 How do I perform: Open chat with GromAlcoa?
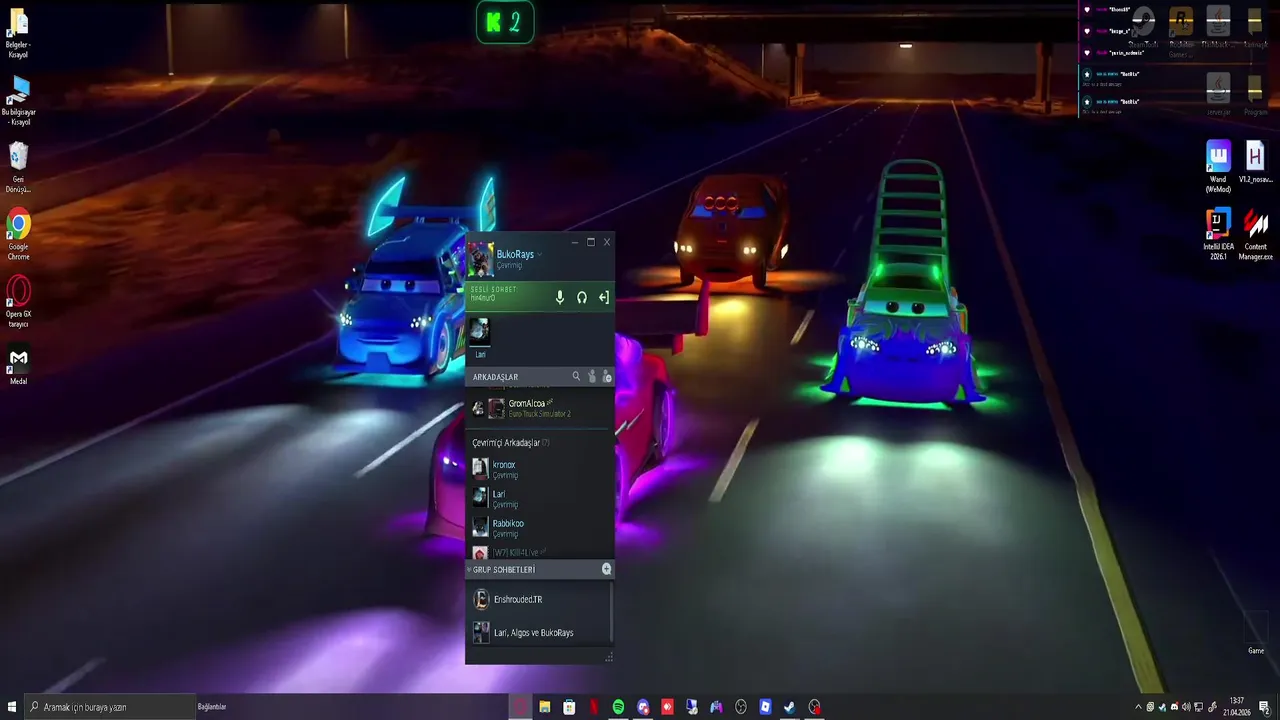[540, 408]
